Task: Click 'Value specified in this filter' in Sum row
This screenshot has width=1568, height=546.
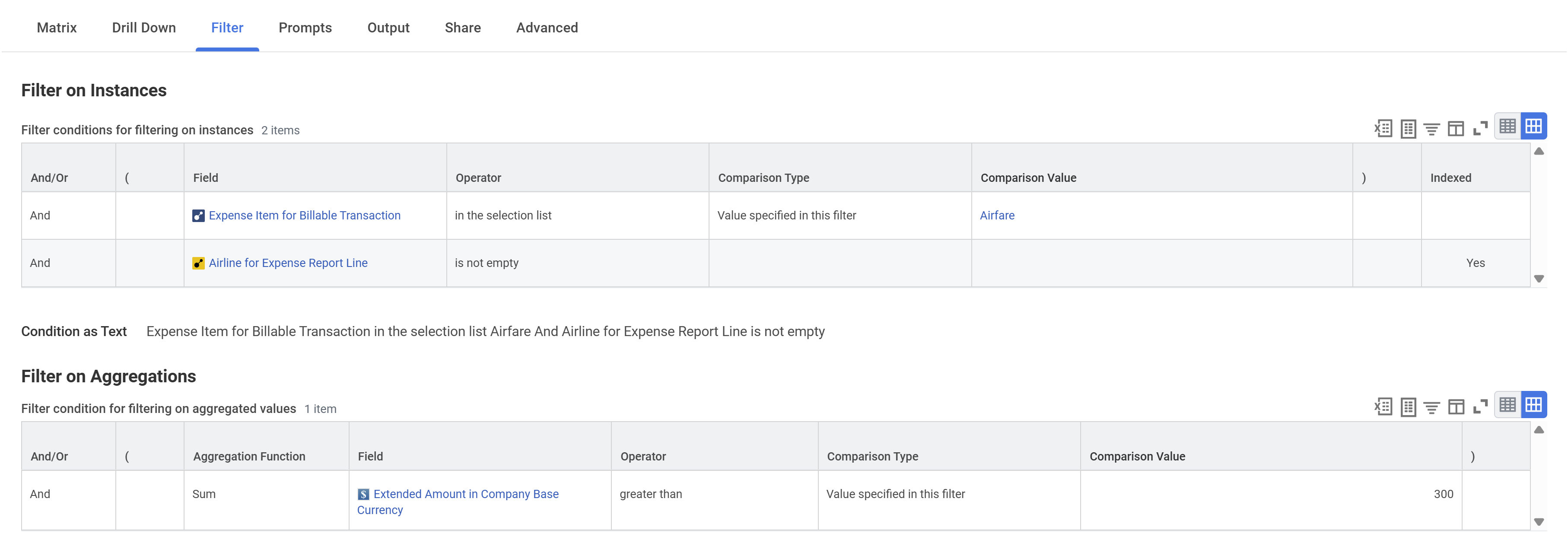Action: point(895,494)
